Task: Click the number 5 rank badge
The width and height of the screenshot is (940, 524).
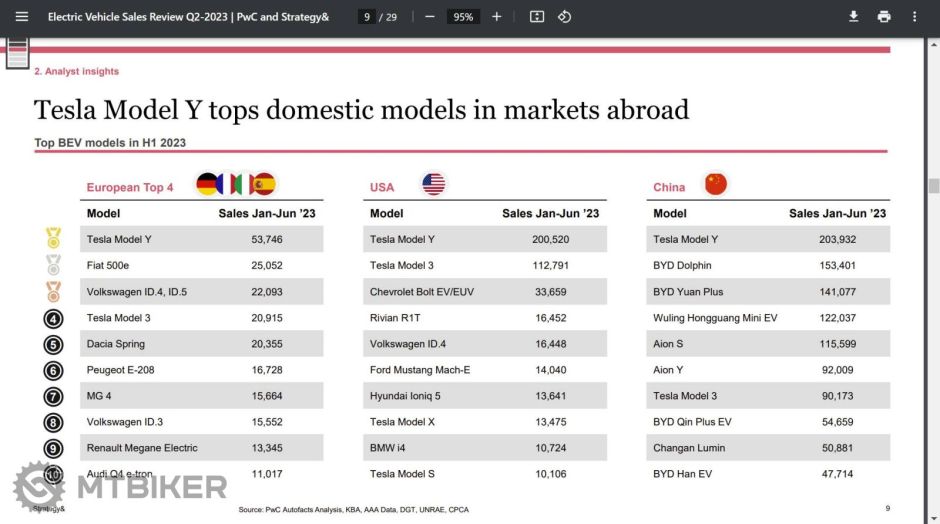Action: [53, 344]
